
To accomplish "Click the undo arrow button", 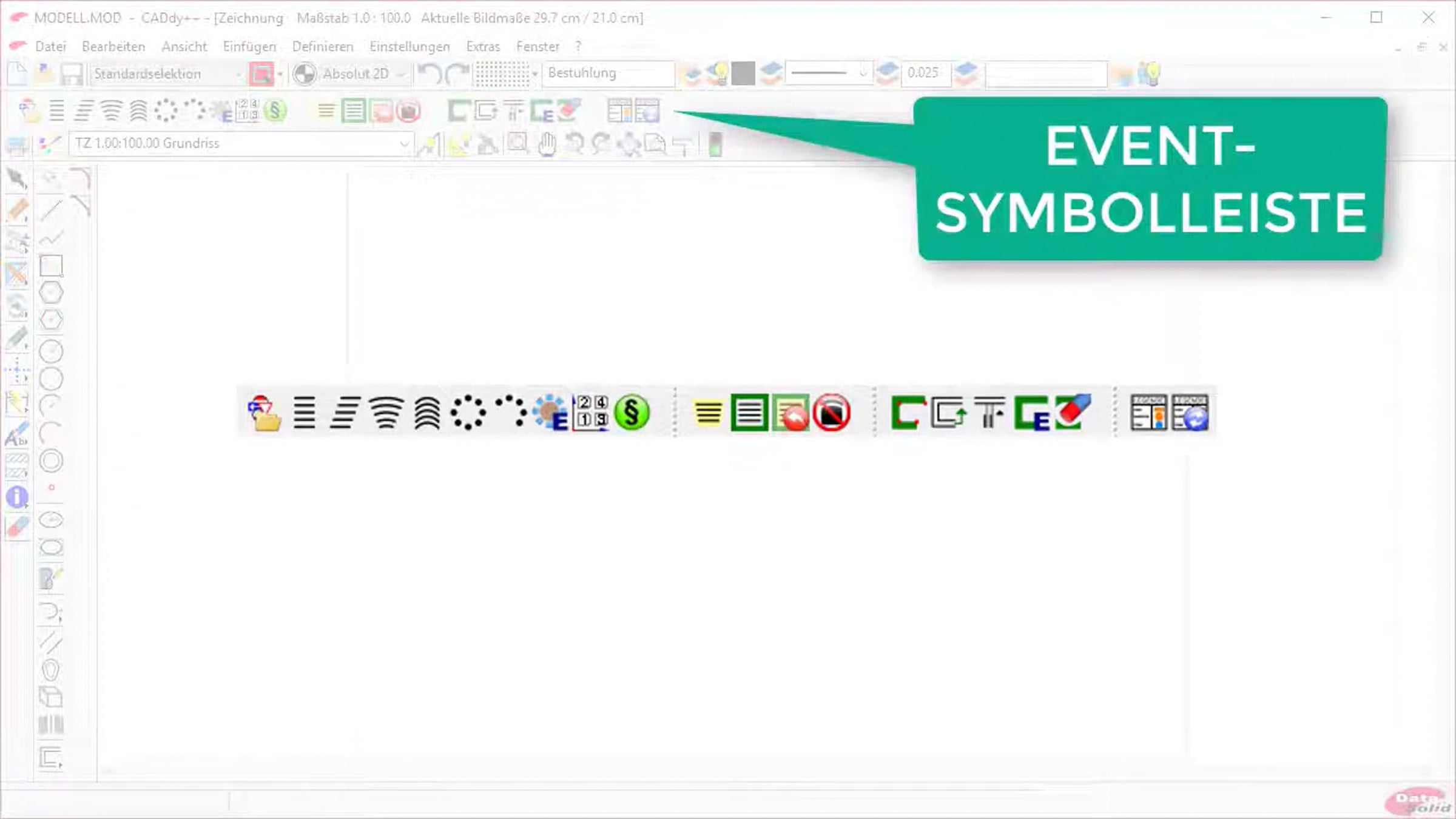I will click(x=430, y=74).
